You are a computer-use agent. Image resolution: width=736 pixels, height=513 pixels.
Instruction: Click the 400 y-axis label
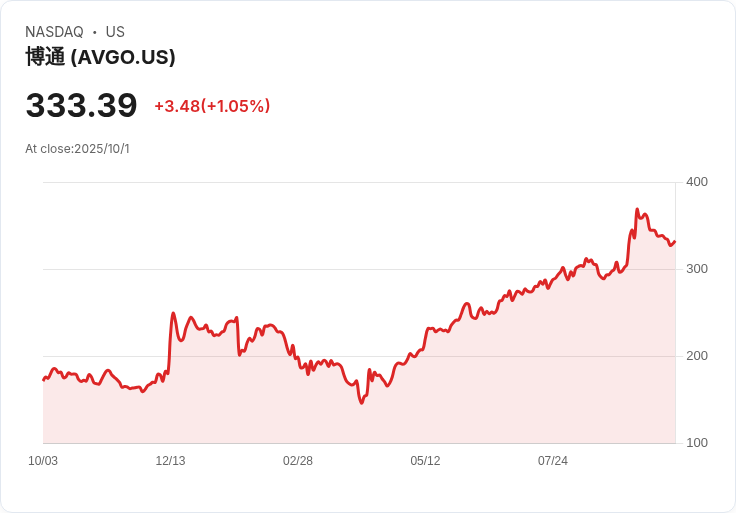[696, 182]
